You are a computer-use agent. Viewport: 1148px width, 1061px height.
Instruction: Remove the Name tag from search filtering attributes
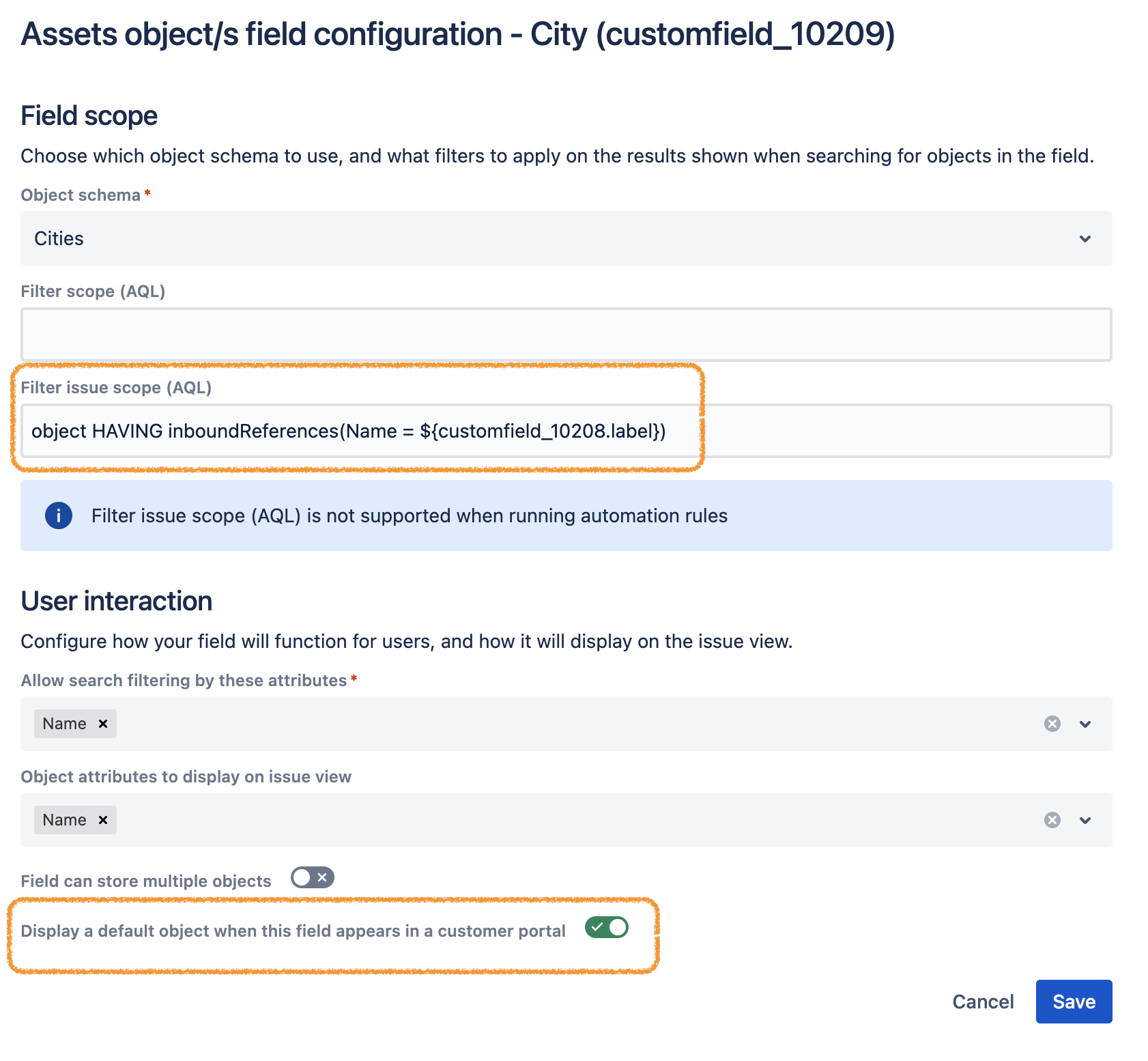pyautogui.click(x=103, y=724)
